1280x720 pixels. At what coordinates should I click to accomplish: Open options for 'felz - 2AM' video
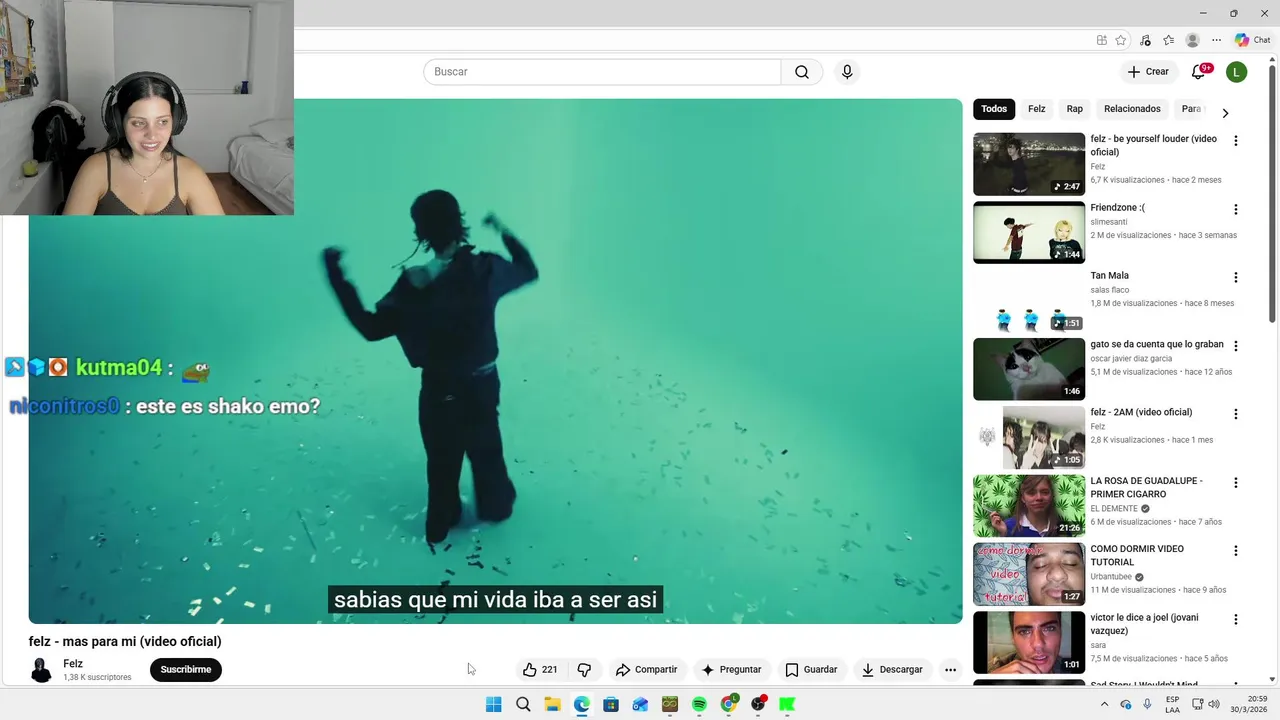(1236, 414)
